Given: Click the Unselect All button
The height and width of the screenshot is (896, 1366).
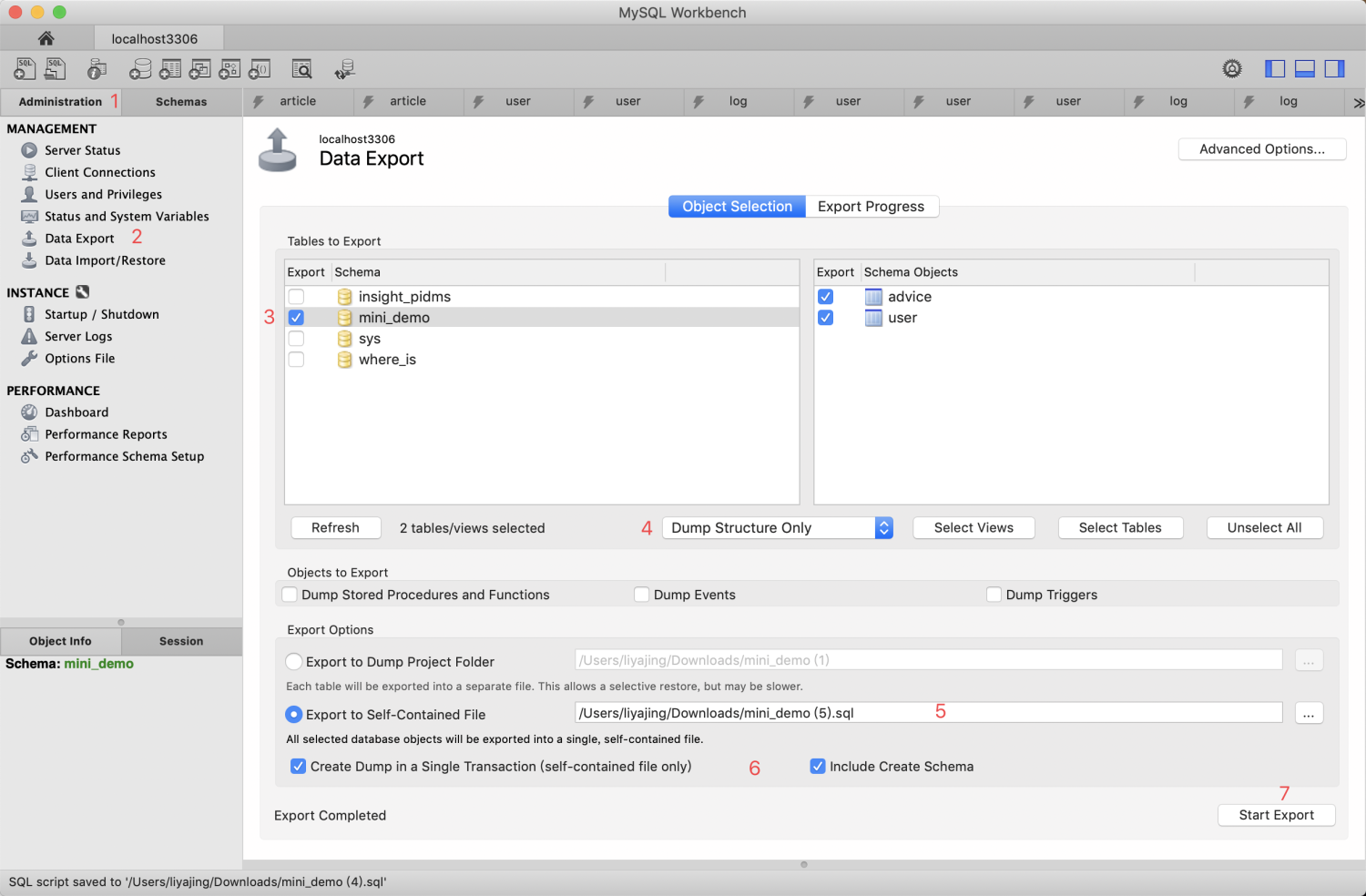Looking at the screenshot, I should coord(1264,528).
